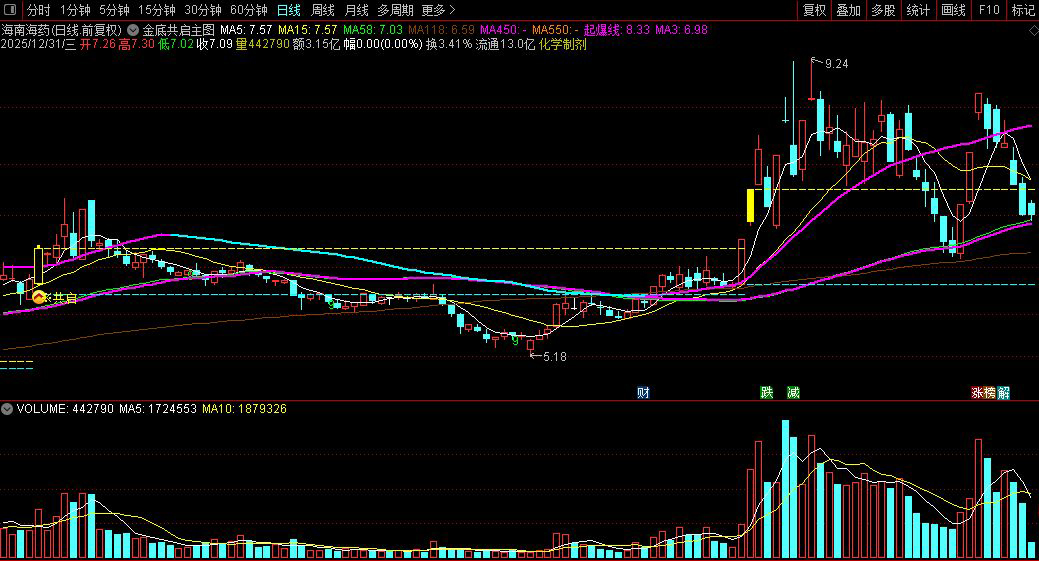Switch to 周线 weekly chart
1039x561 pixels.
(323, 10)
